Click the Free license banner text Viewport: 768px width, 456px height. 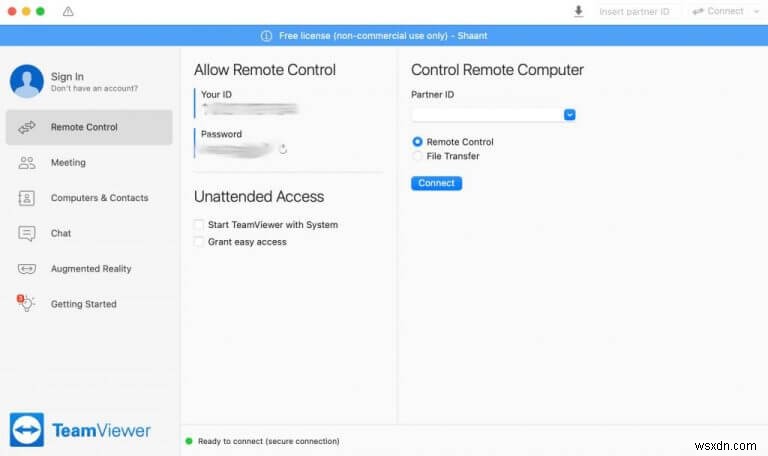(x=383, y=36)
